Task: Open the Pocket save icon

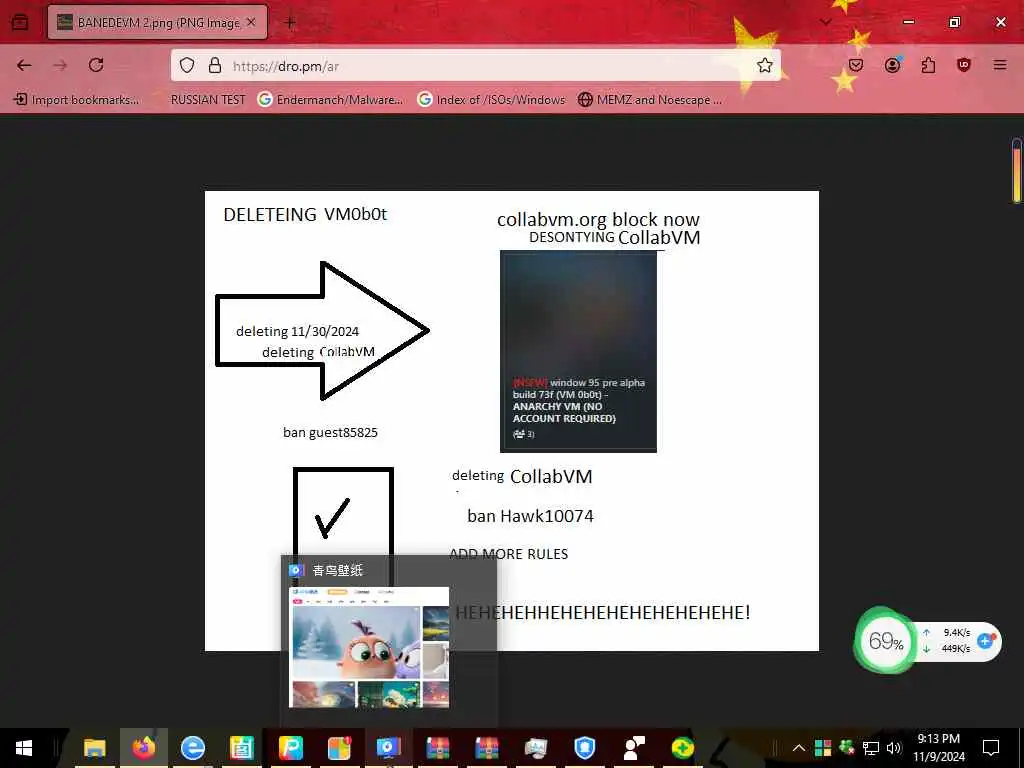Action: pyautogui.click(x=856, y=65)
